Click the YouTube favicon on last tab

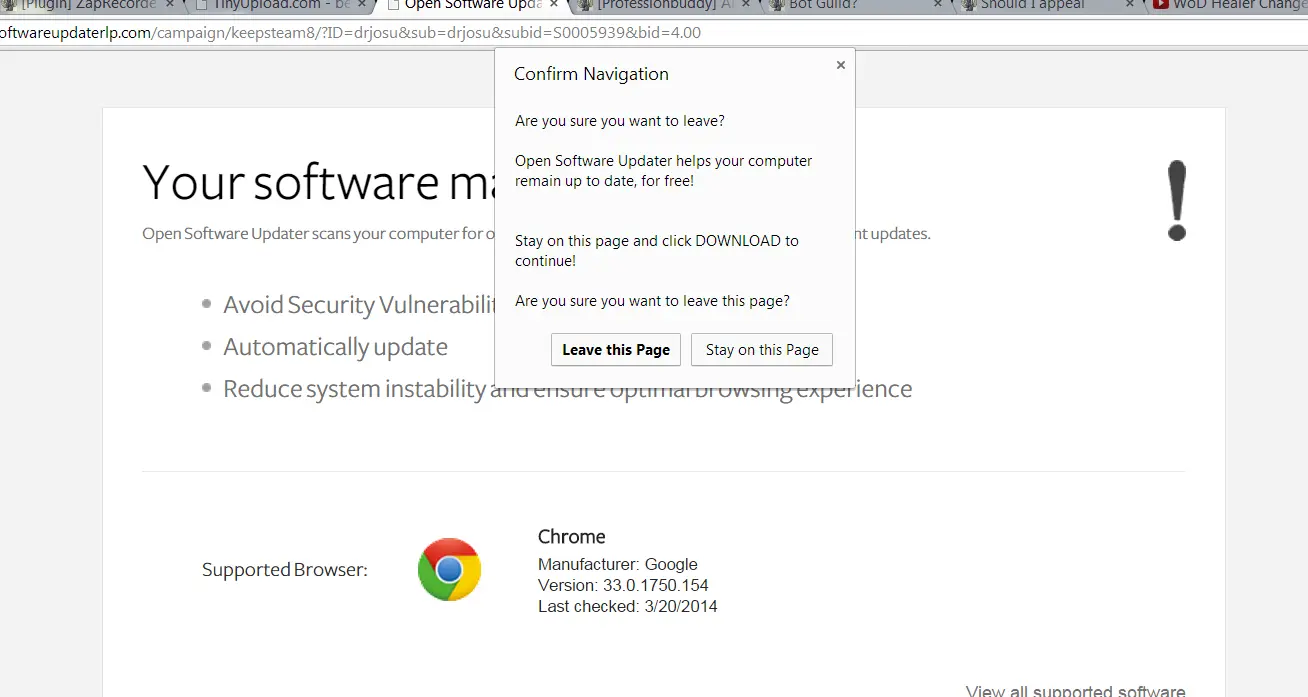click(1160, 5)
